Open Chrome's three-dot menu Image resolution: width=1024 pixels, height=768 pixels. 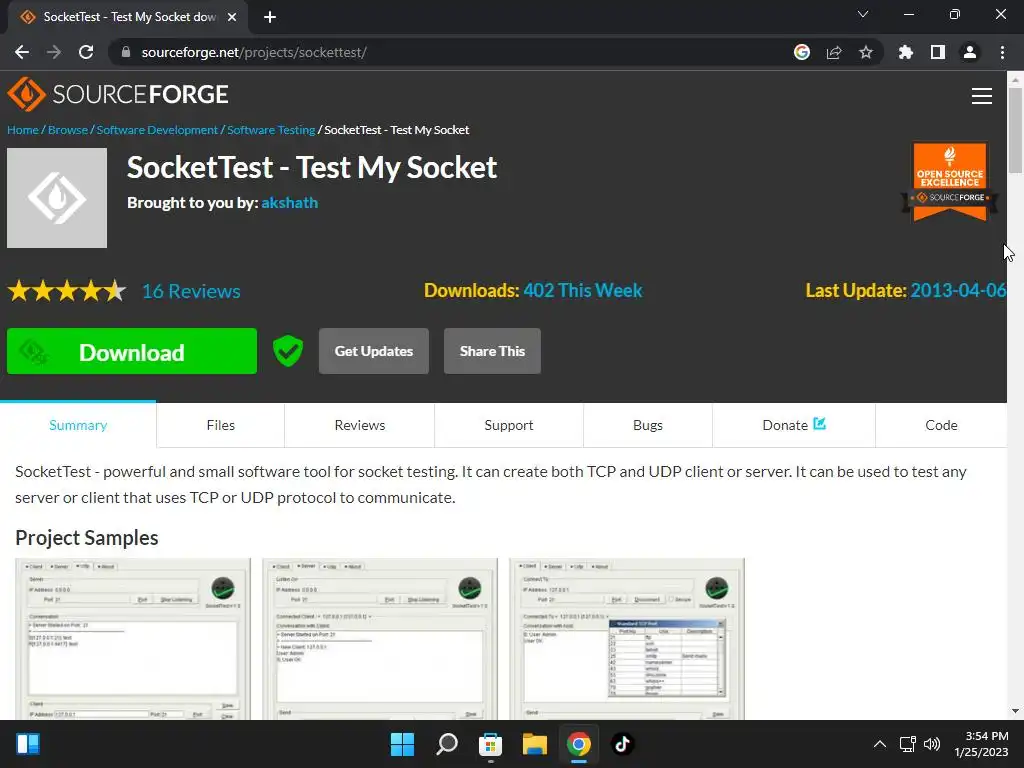tap(1002, 52)
